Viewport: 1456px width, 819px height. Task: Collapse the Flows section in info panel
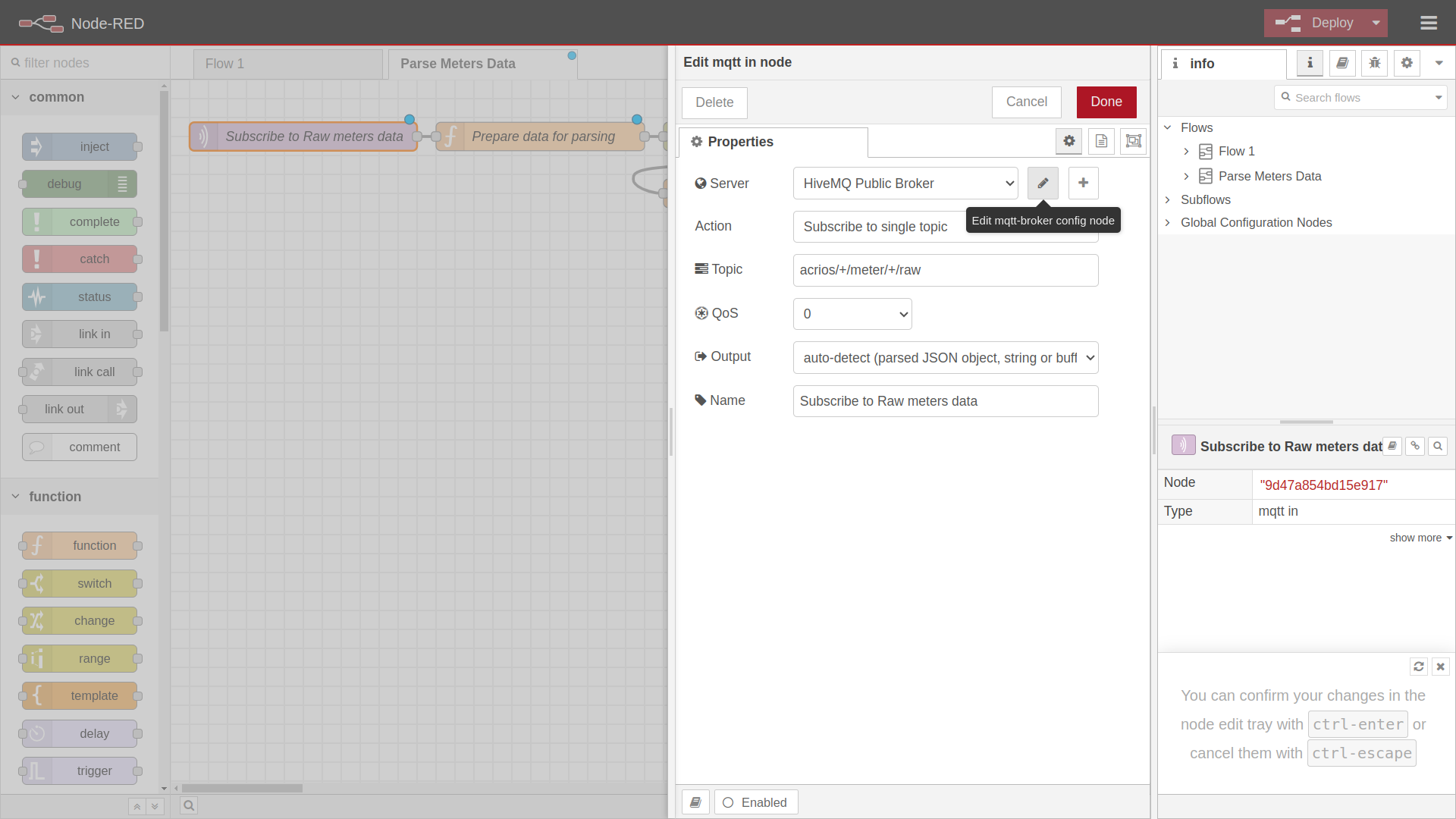pos(1169,127)
